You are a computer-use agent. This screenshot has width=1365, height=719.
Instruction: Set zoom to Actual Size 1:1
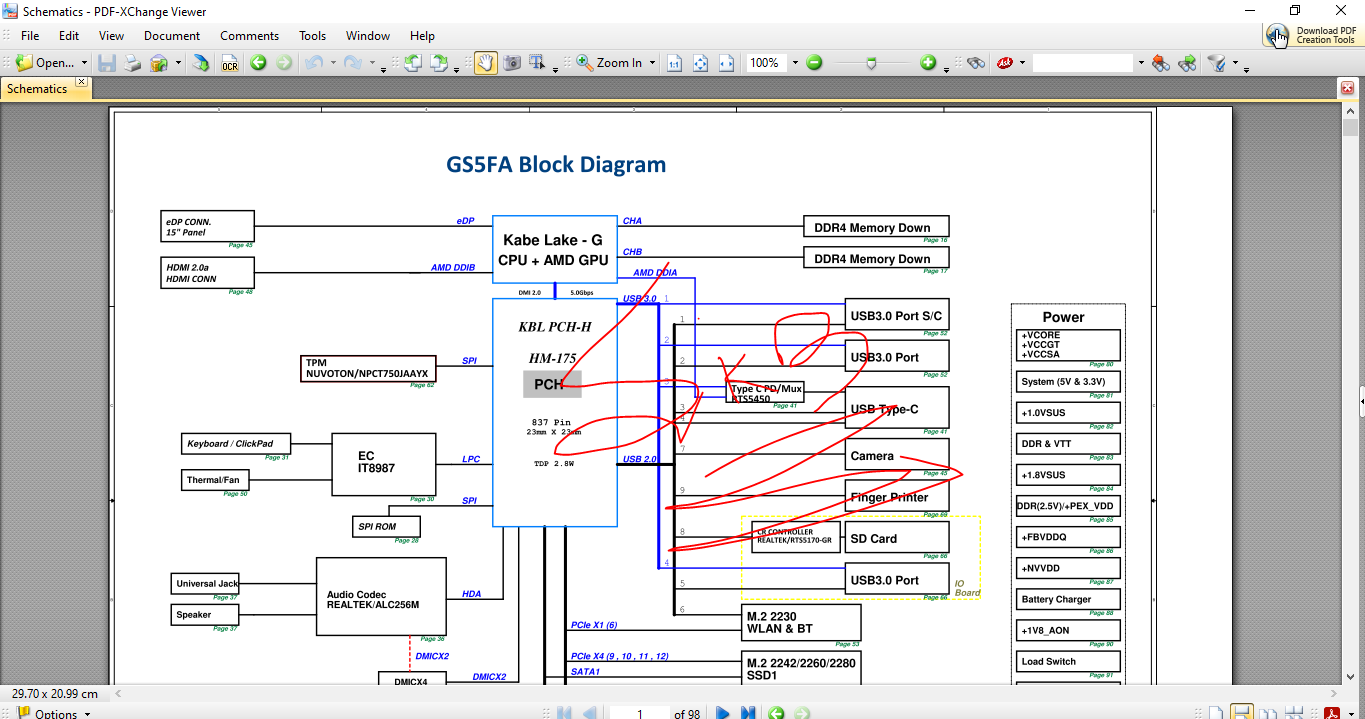coord(674,62)
